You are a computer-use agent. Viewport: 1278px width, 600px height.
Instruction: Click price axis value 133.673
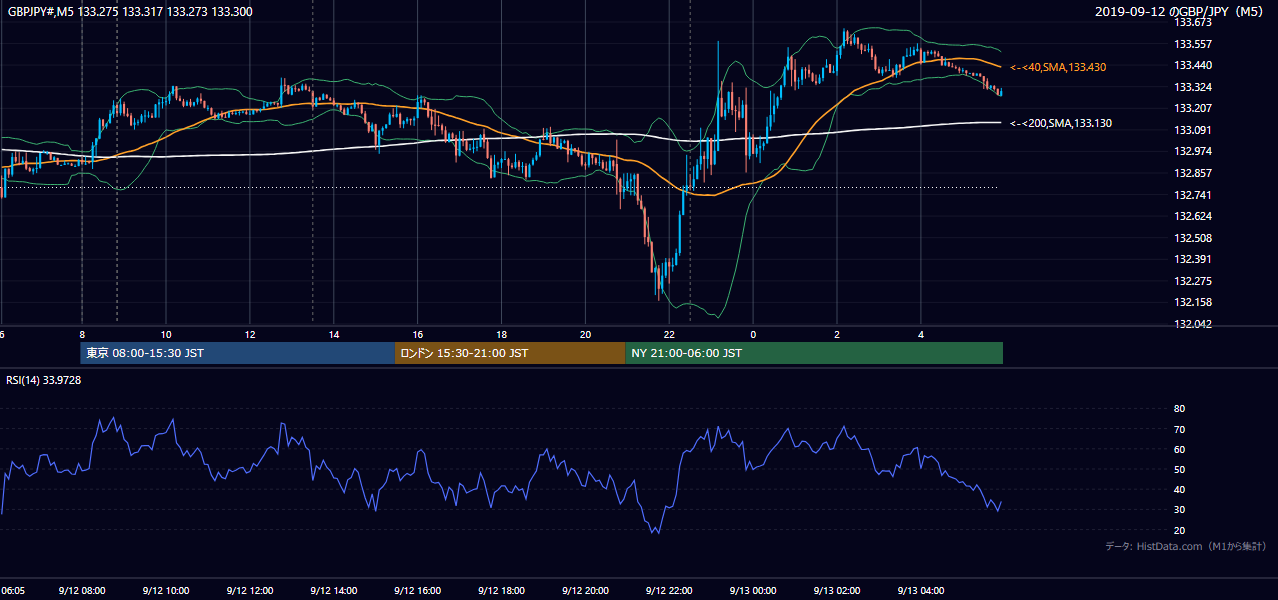pos(1192,22)
